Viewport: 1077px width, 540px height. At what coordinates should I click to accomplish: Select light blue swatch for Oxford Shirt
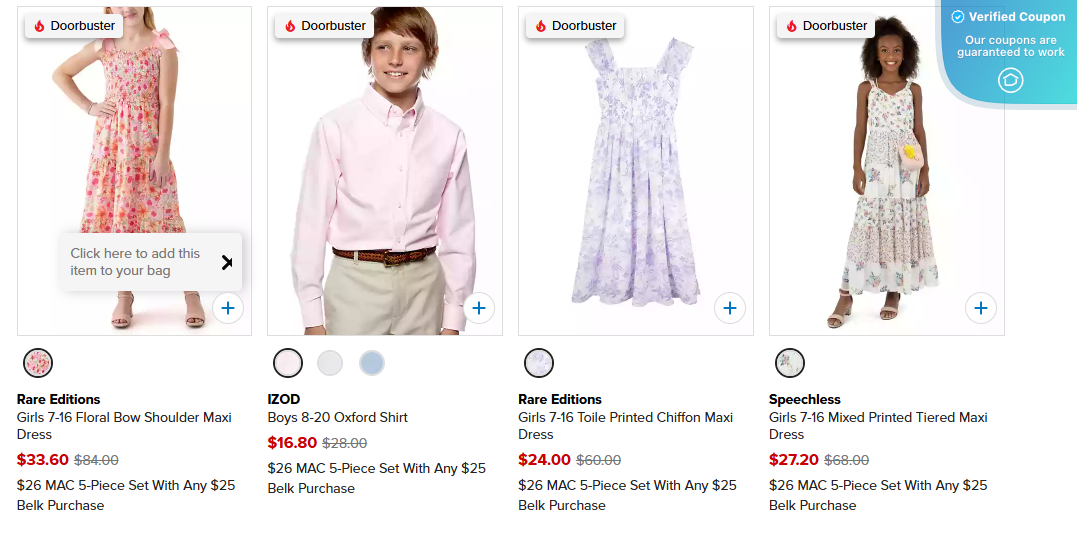pos(372,362)
